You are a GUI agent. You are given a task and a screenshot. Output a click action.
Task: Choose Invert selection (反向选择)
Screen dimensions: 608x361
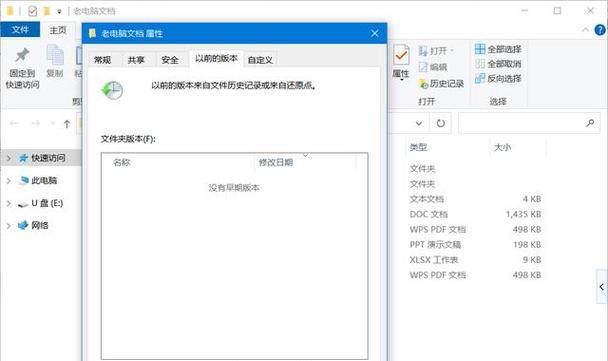click(x=498, y=78)
